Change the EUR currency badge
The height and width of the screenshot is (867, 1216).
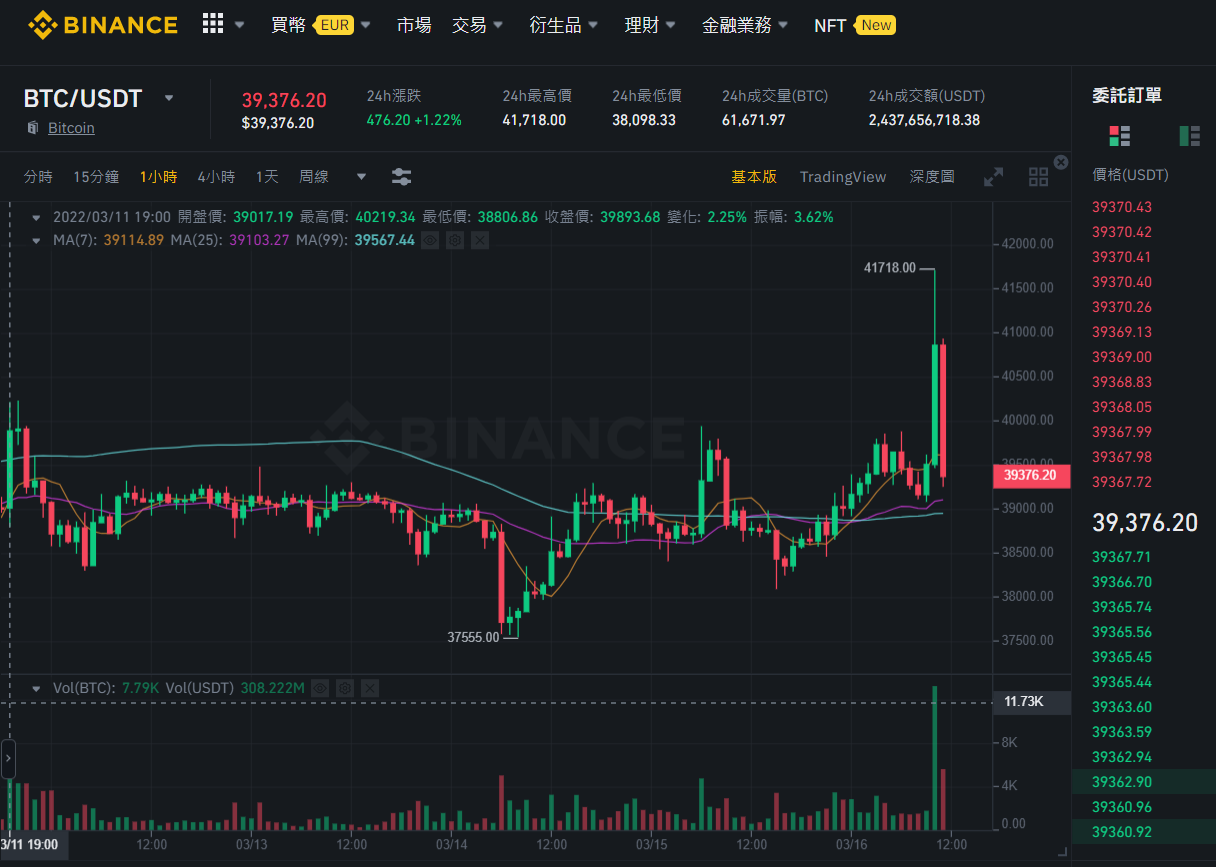[335, 25]
